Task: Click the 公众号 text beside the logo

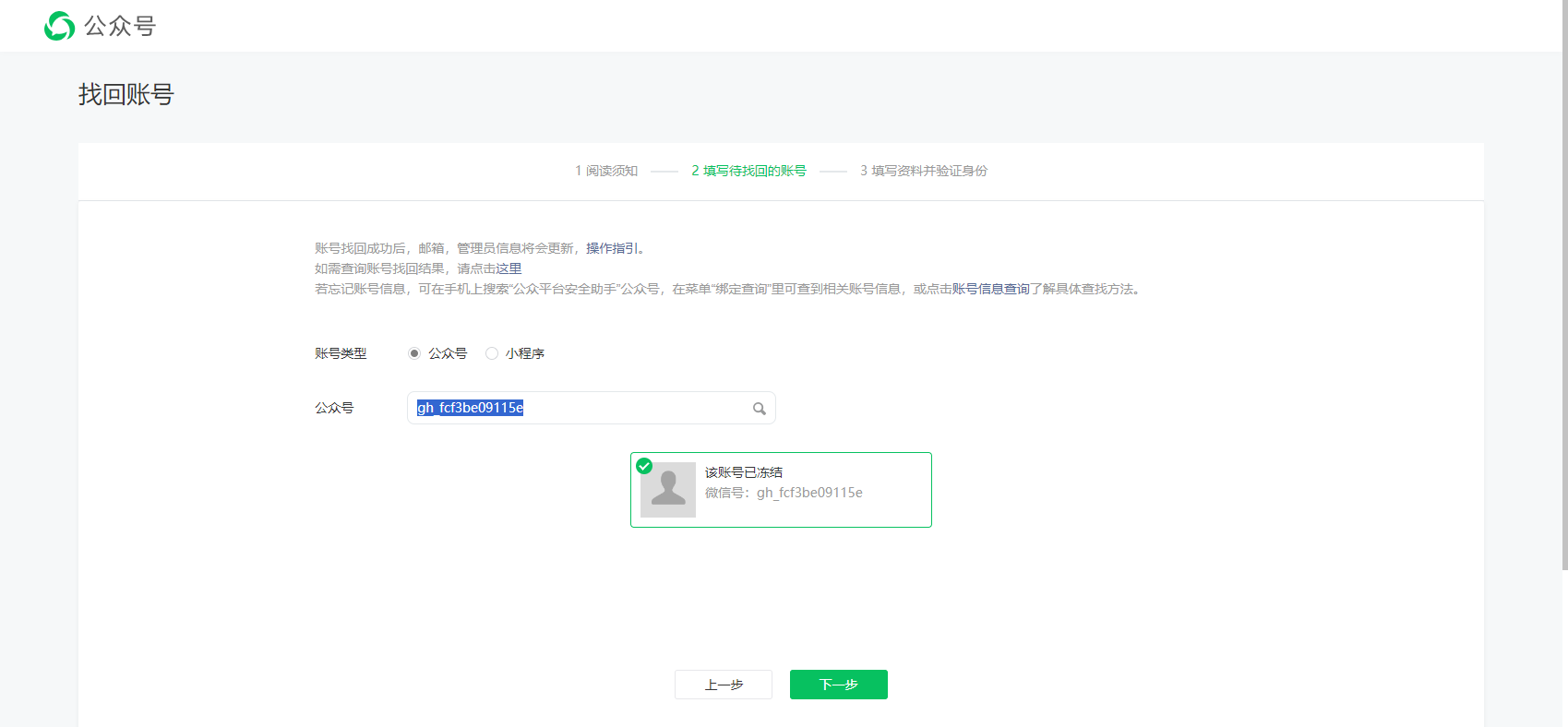Action: pos(120,26)
